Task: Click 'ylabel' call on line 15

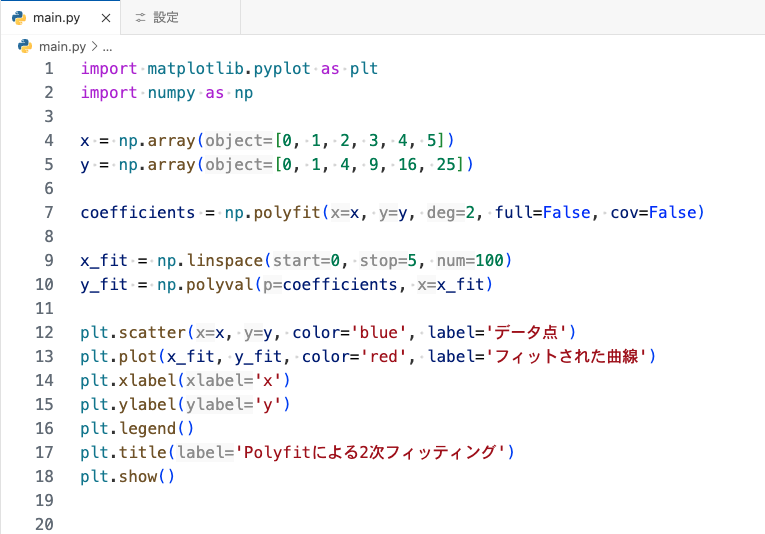Action: point(147,404)
